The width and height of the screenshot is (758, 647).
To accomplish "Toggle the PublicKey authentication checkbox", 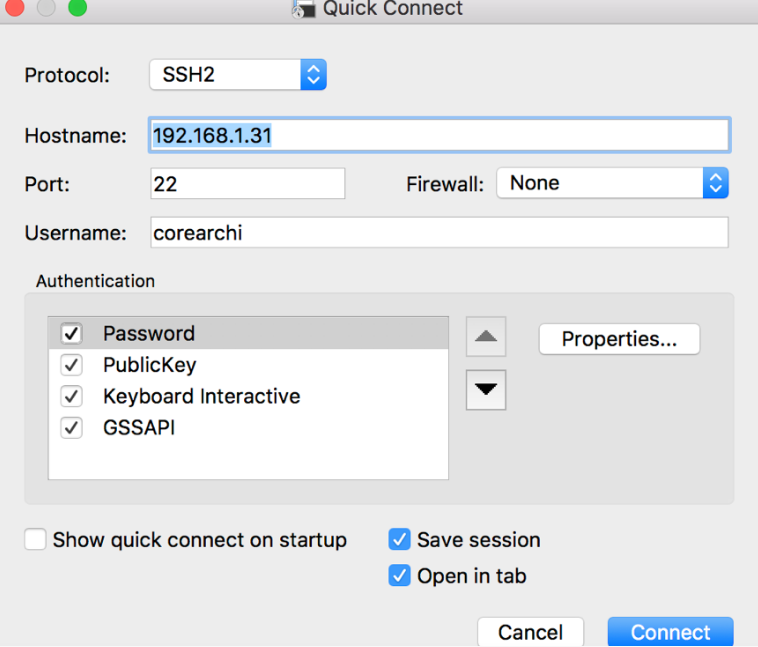I will (x=72, y=365).
